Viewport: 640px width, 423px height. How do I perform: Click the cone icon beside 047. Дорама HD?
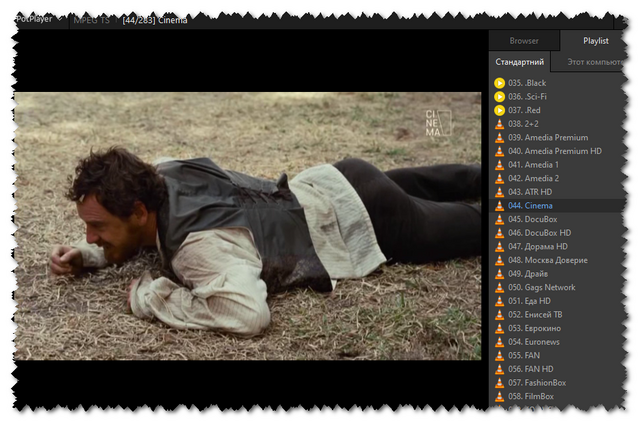[500, 247]
